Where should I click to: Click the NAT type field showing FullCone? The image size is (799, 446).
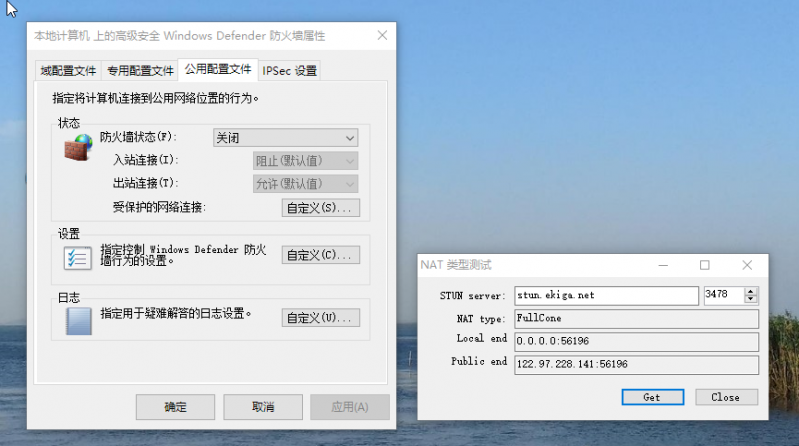pyautogui.click(x=636, y=319)
